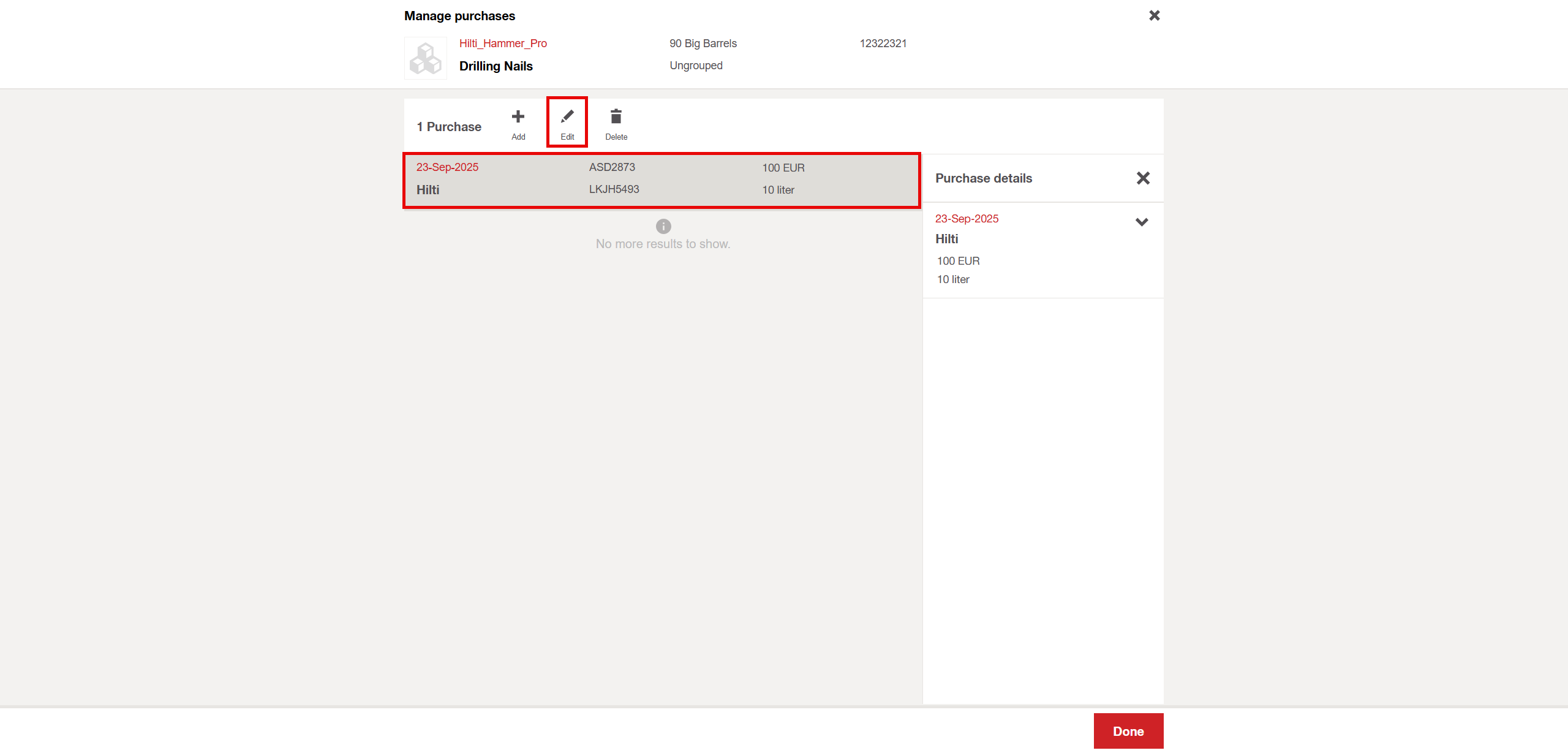Click the info icon above 'No more results'
The image size is (1568, 753).
pos(663,227)
